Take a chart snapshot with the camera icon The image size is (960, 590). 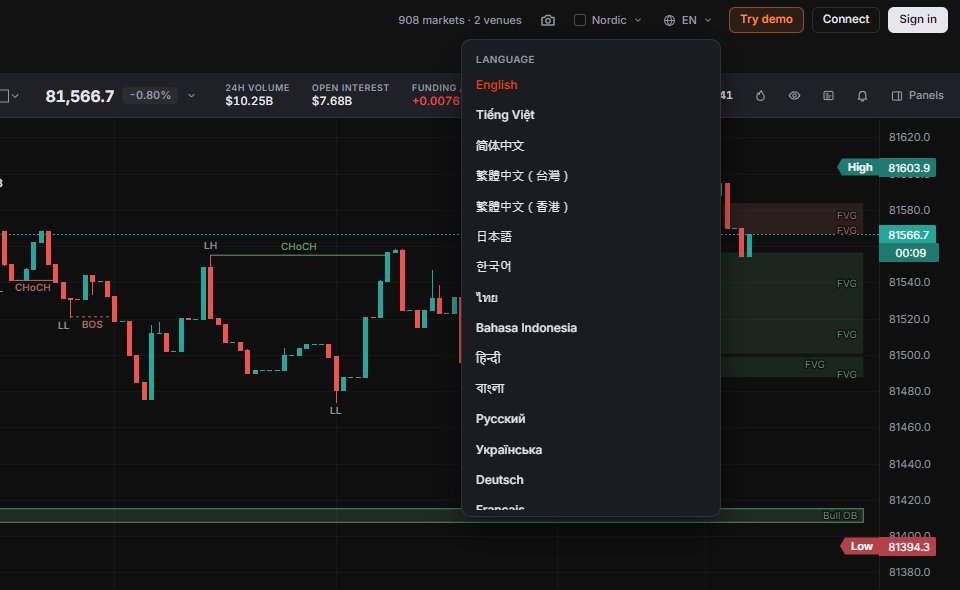coord(548,20)
